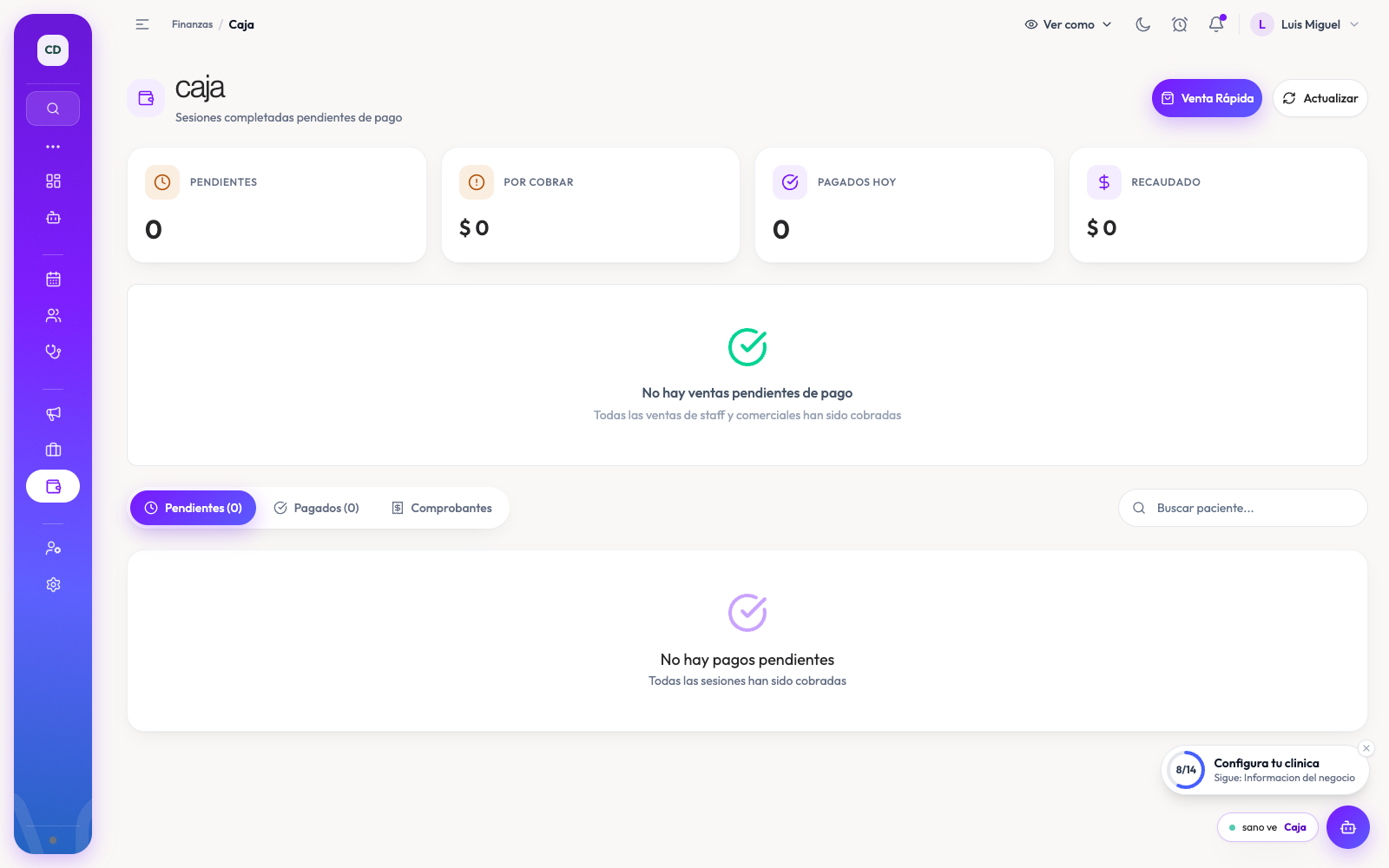Switch to the Pagados (0) tab
1389x868 pixels.
pos(317,508)
